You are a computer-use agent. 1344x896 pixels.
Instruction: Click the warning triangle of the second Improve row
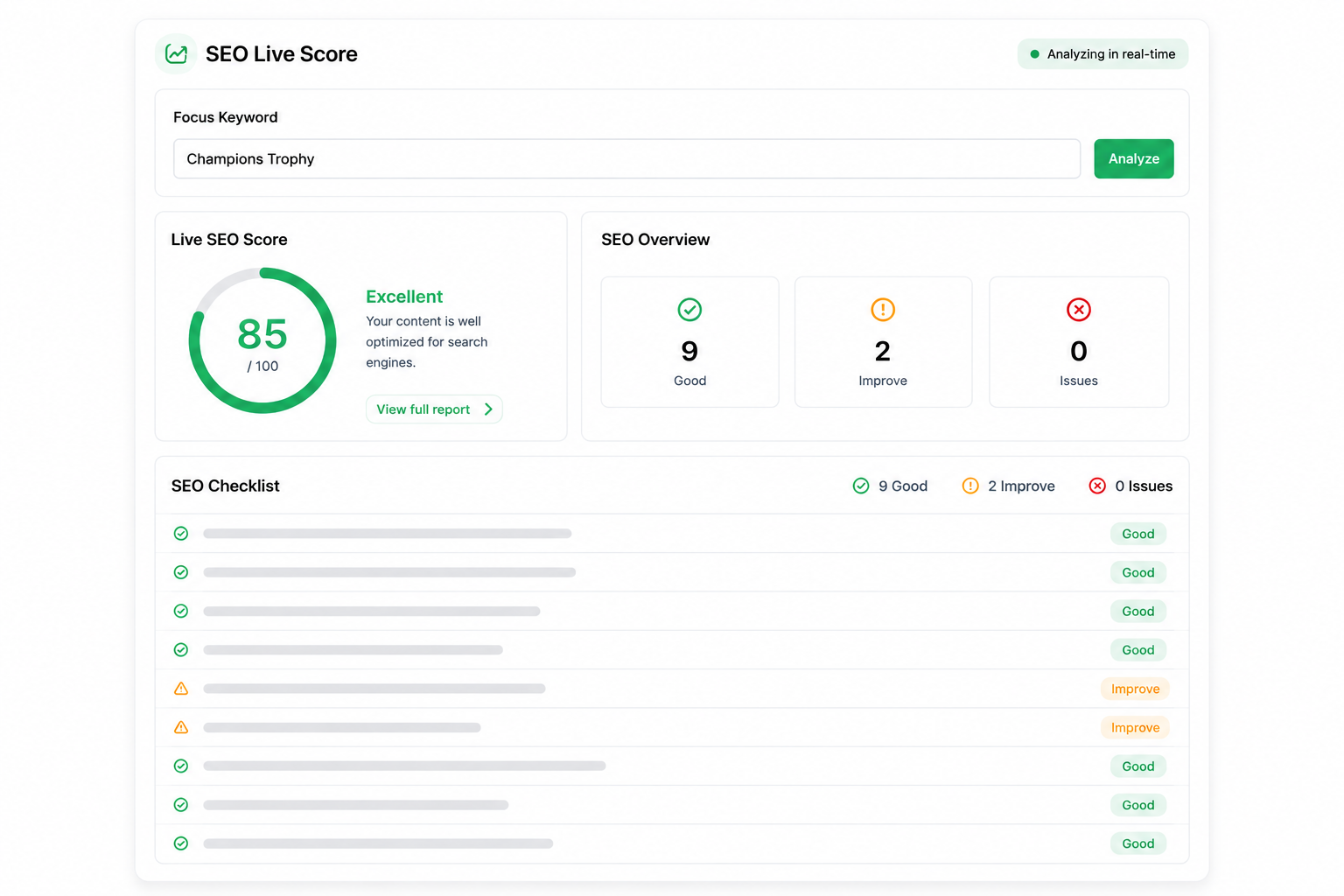click(181, 727)
